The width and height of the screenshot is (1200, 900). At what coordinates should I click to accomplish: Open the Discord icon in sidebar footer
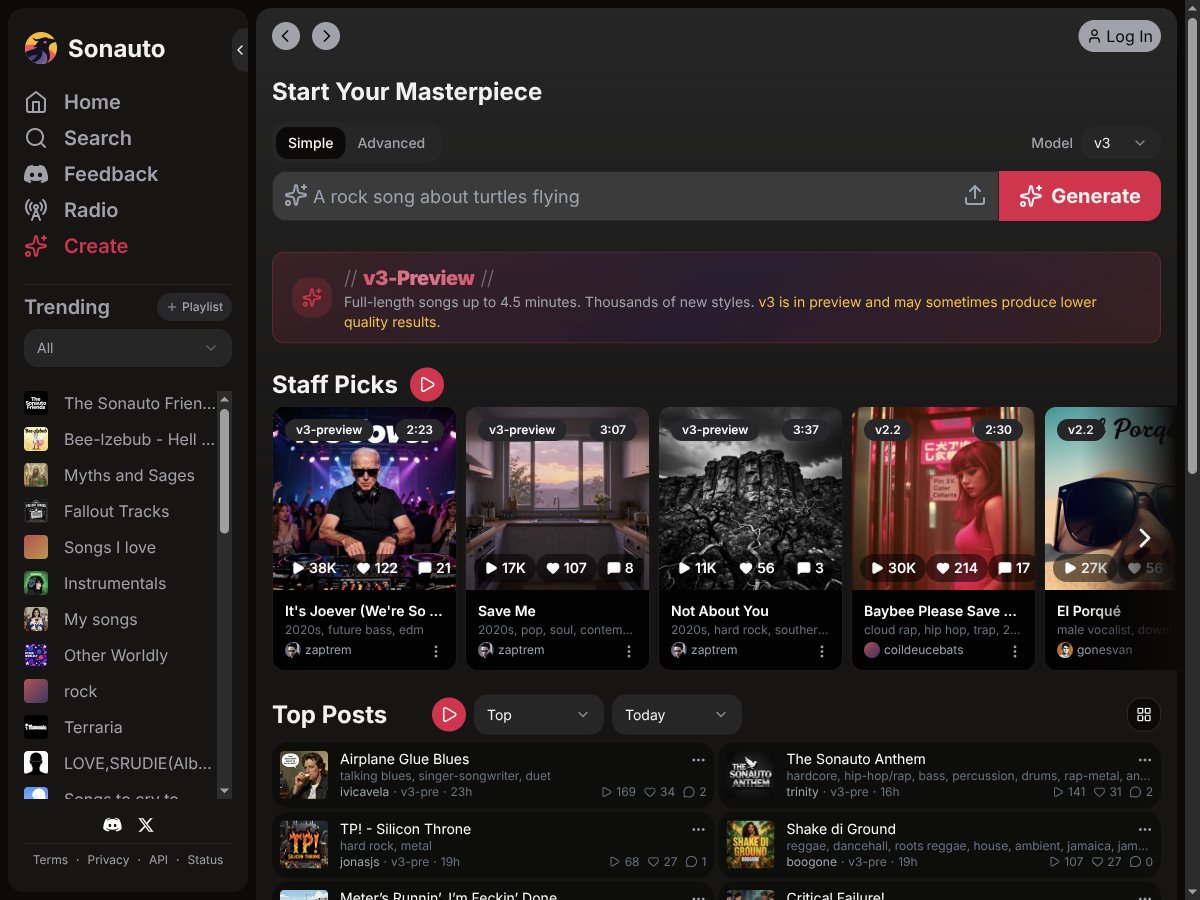click(x=113, y=825)
